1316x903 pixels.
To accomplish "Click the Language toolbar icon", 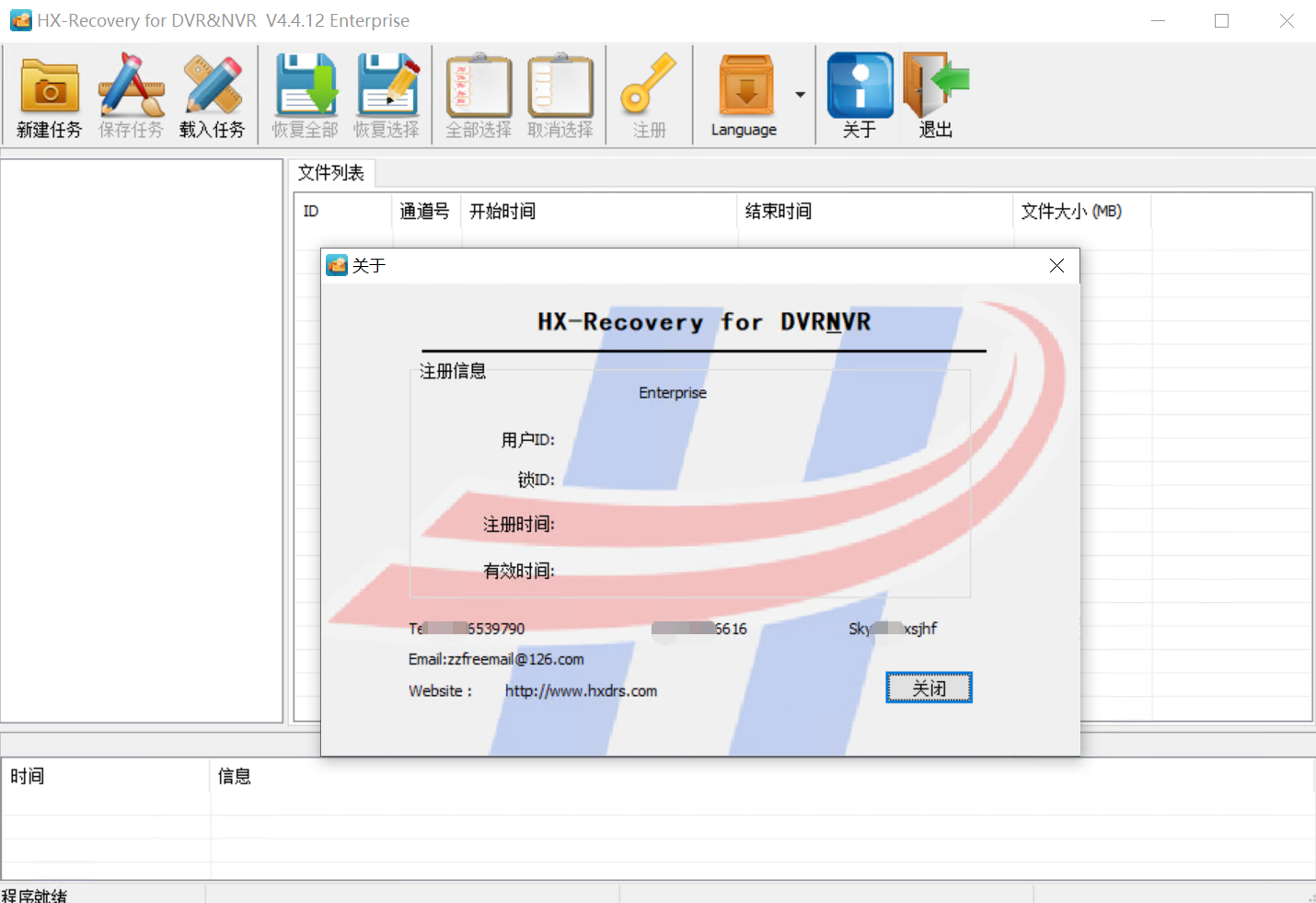I will 745,95.
